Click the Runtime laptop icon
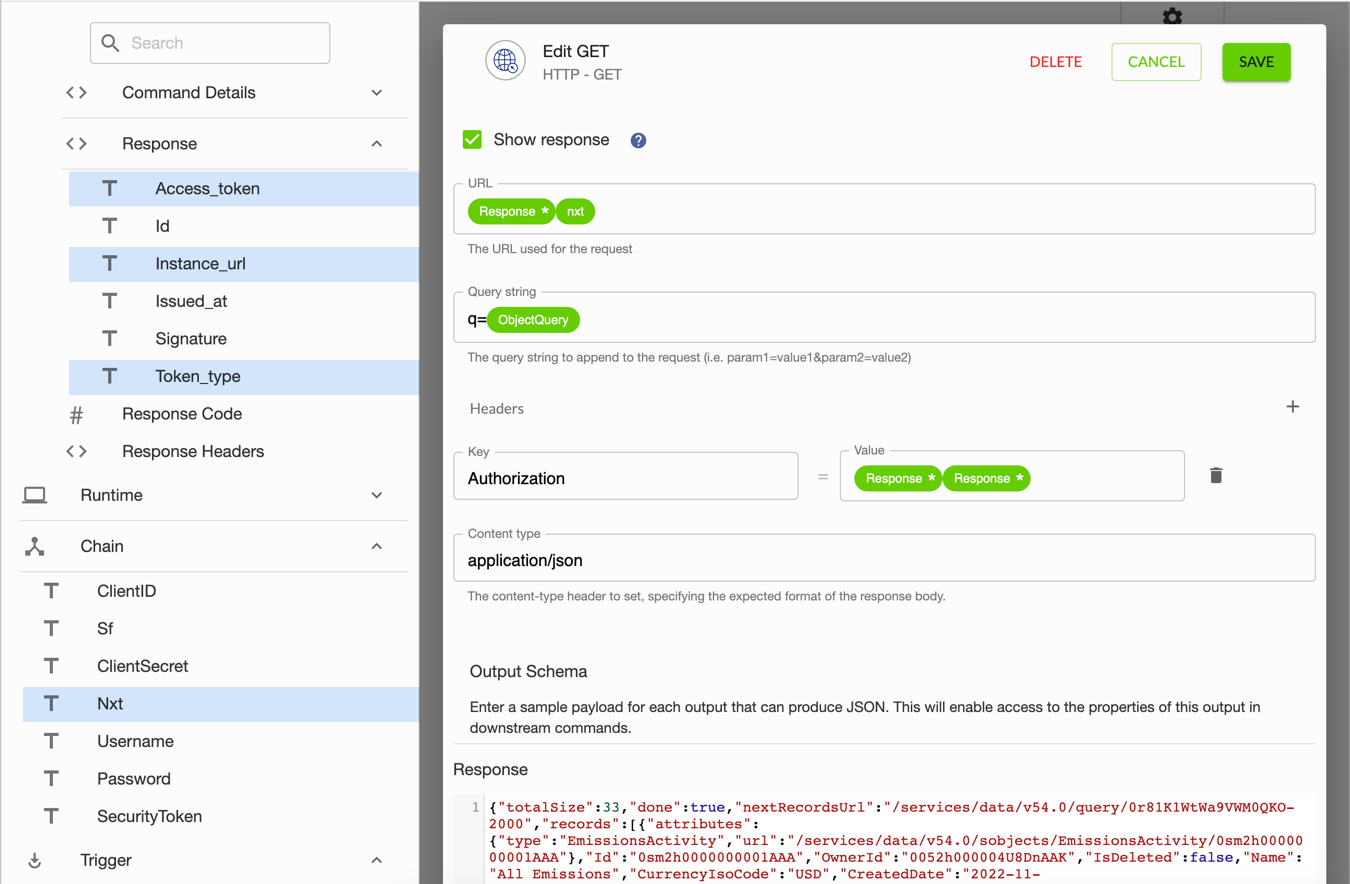 click(x=35, y=495)
